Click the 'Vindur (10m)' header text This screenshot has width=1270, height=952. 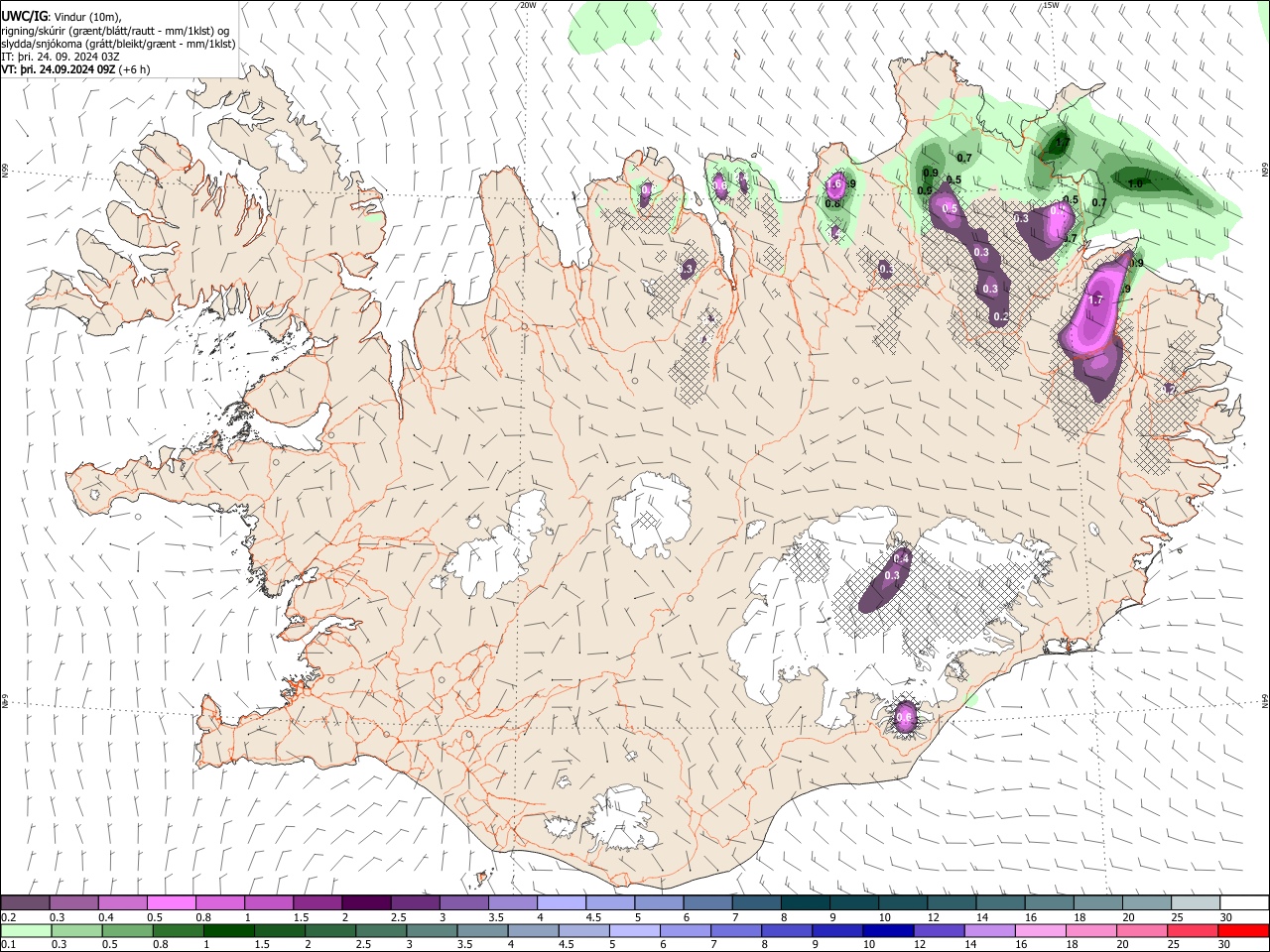(x=87, y=17)
